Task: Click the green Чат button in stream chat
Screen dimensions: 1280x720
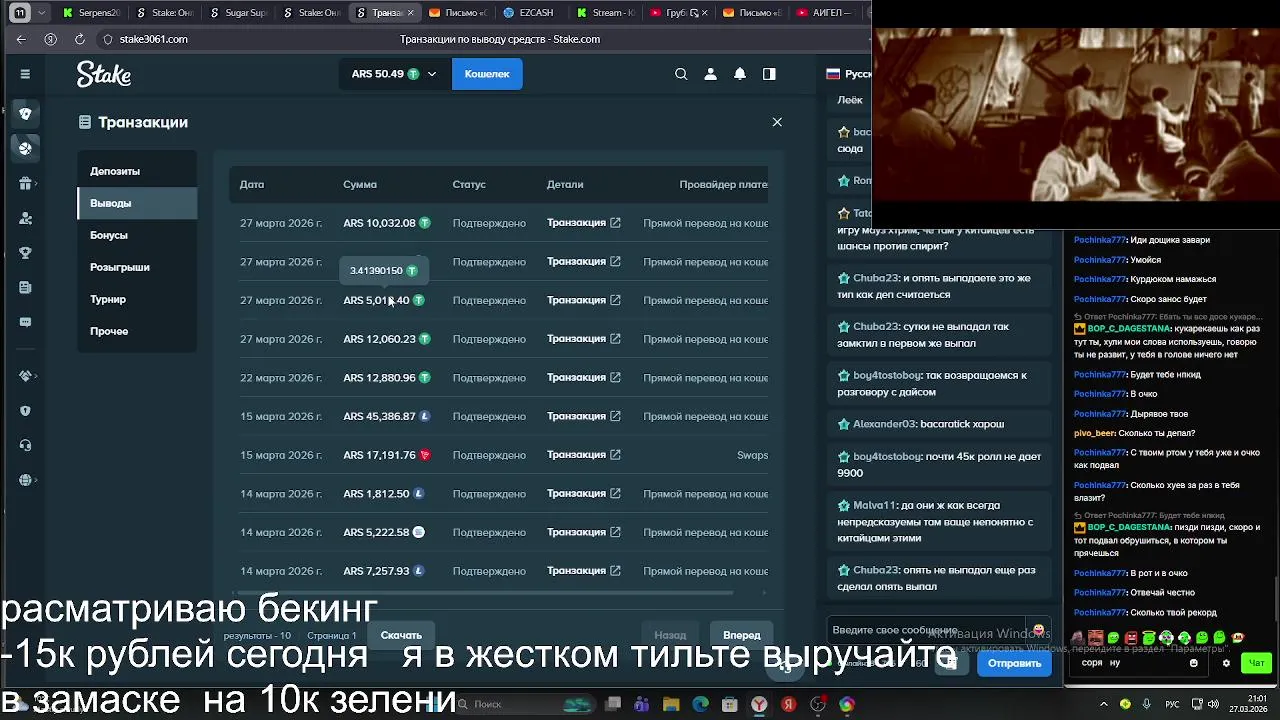Action: click(1256, 663)
